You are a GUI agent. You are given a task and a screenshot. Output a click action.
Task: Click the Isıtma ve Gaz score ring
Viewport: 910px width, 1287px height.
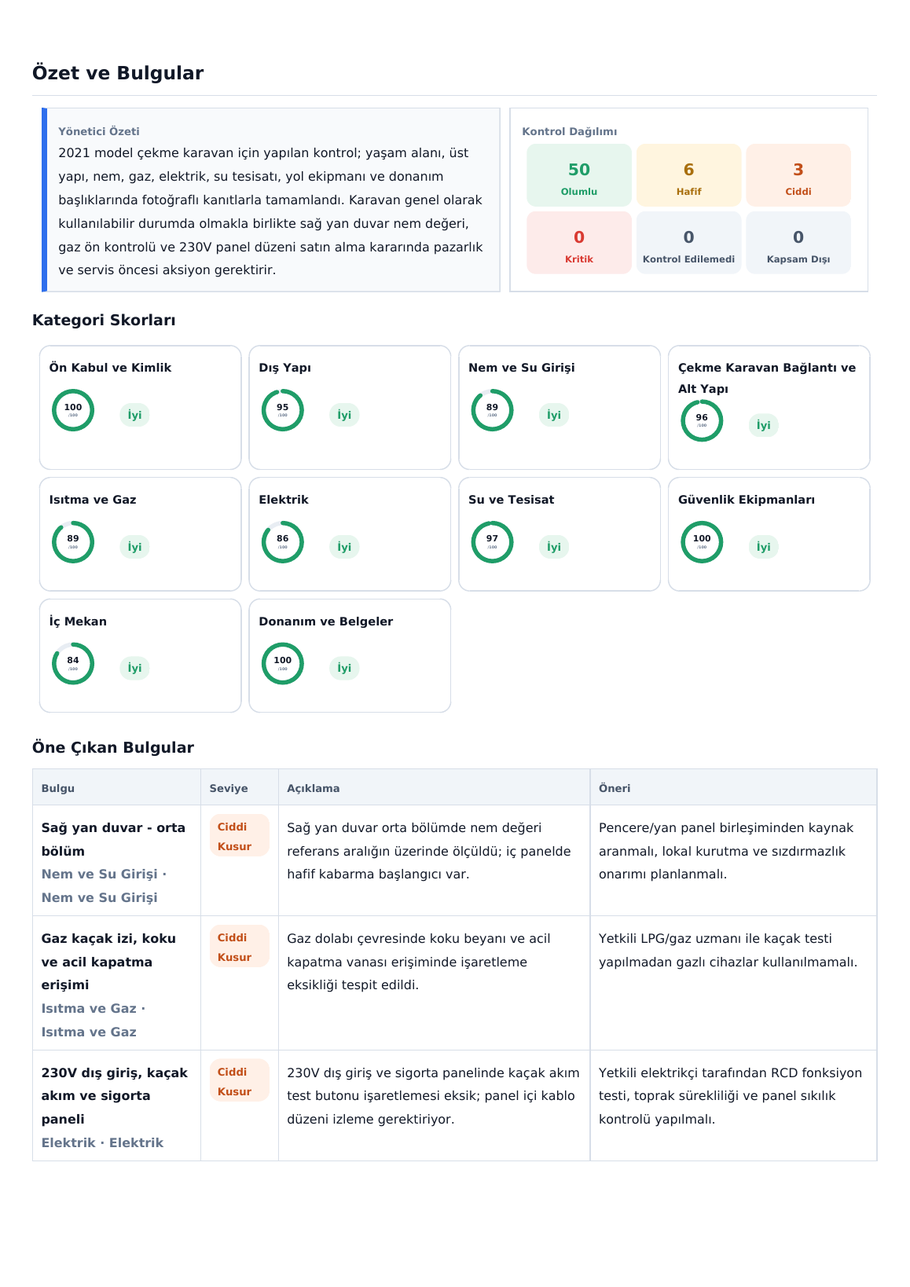(x=73, y=542)
